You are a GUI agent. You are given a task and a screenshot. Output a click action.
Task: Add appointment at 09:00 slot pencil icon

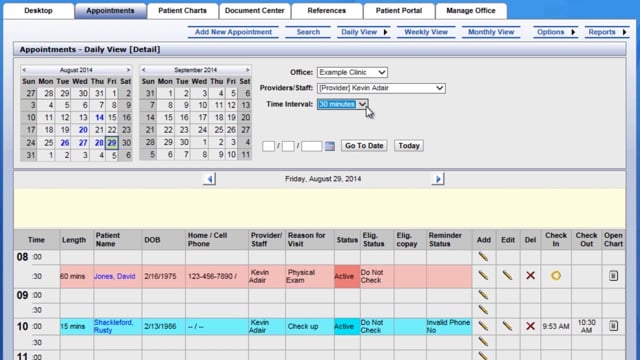(483, 295)
